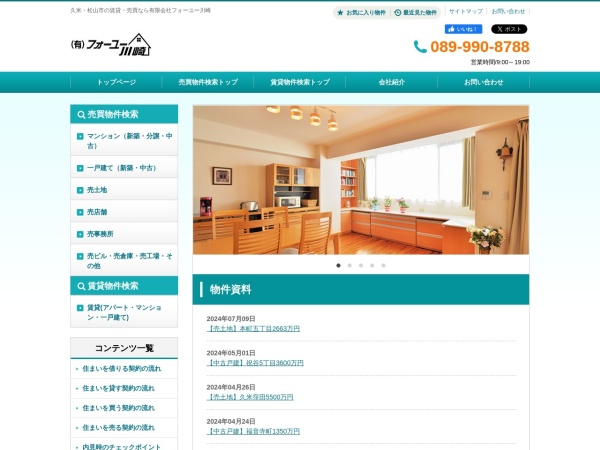Open 売ビル・売倉庫・売工場・その他 link
600x450 pixels.
pos(124,261)
